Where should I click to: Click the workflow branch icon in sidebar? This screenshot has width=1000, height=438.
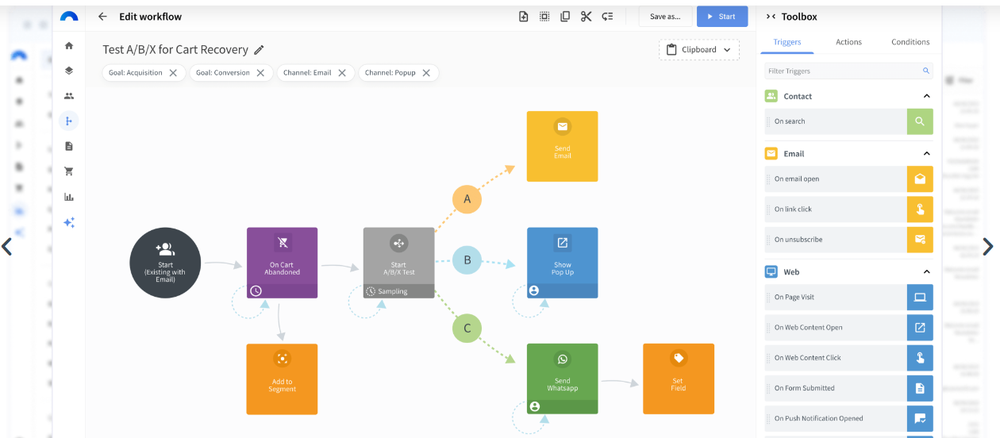coord(69,120)
